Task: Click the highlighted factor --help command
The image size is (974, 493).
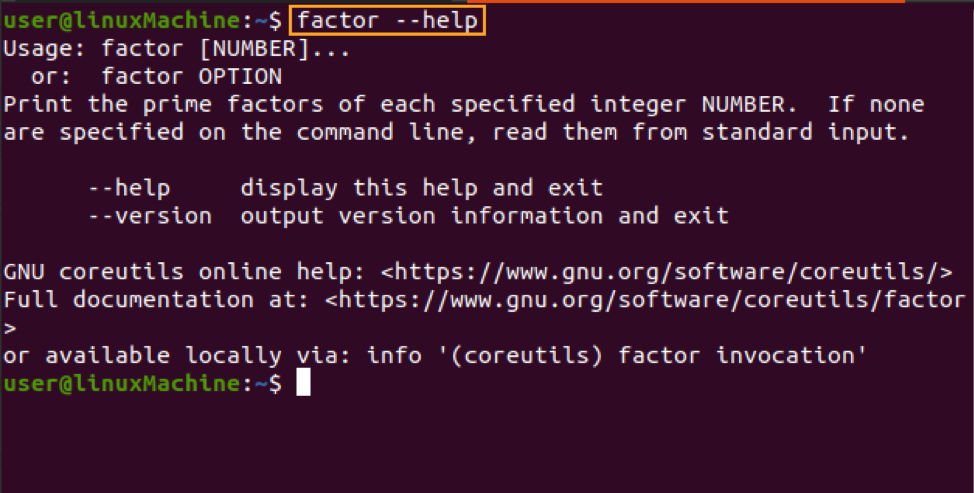Action: pos(387,20)
